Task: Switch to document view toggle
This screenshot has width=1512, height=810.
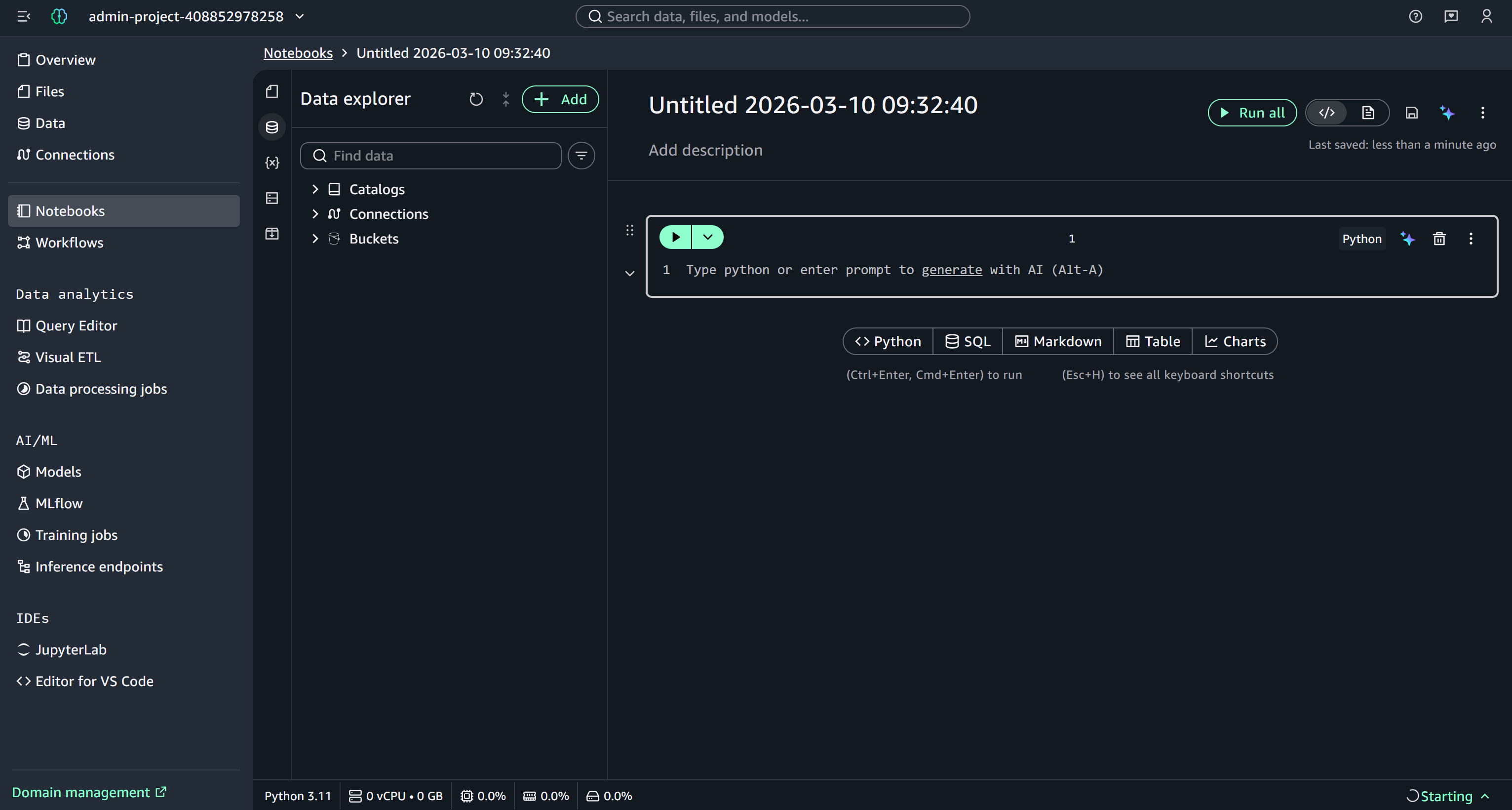Action: coord(1368,113)
